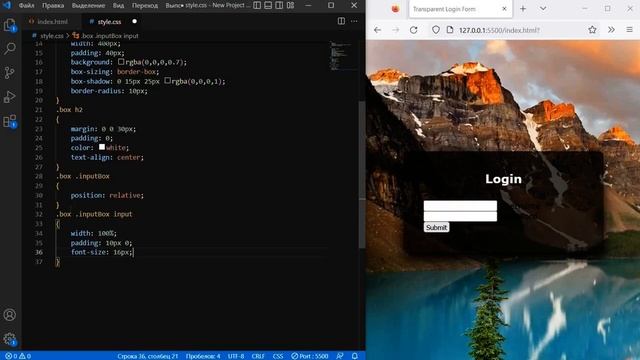The image size is (640, 360).
Task: Click the errors and warnings status indicator
Action: click(18, 356)
